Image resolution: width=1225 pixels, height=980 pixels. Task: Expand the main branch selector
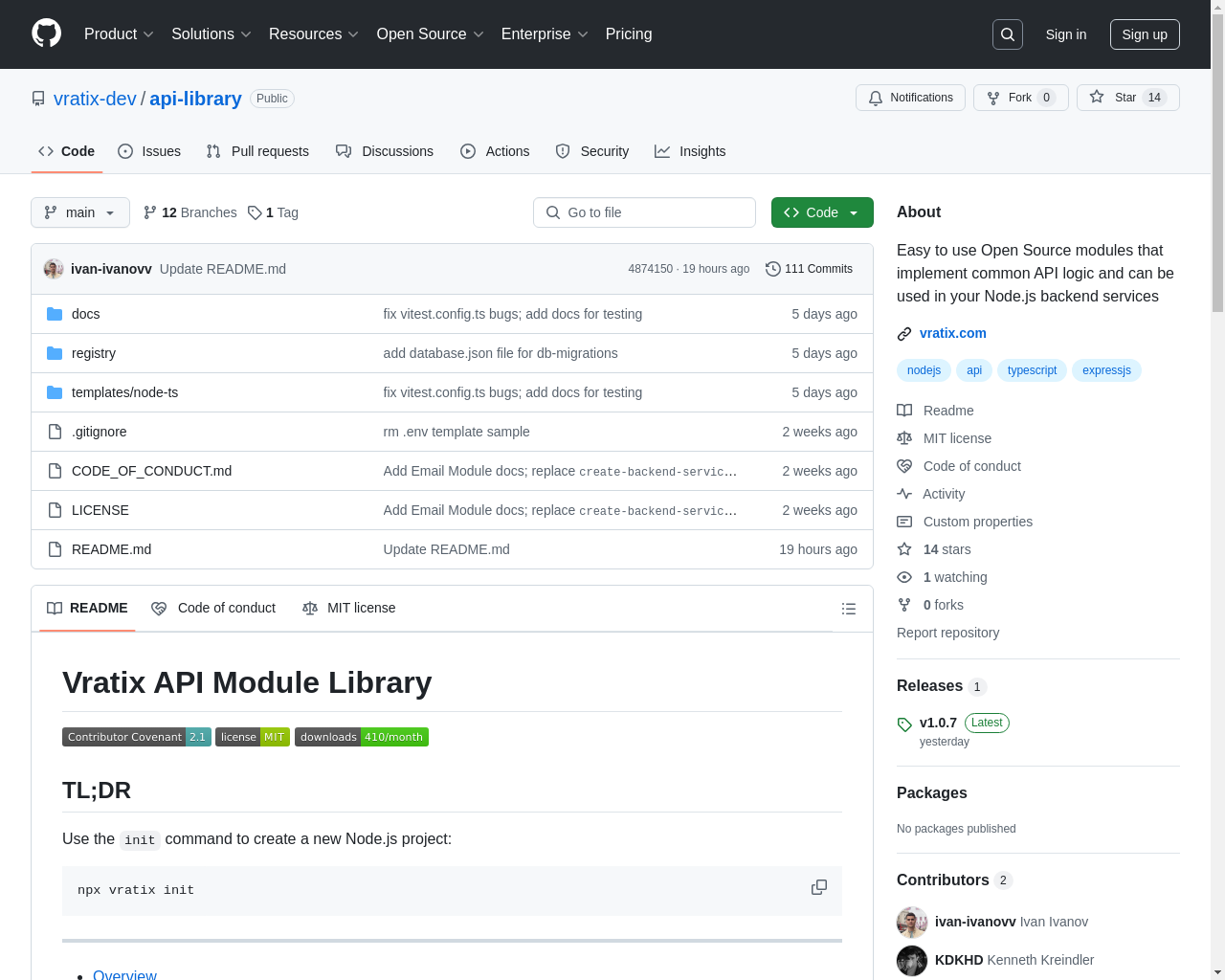(80, 212)
